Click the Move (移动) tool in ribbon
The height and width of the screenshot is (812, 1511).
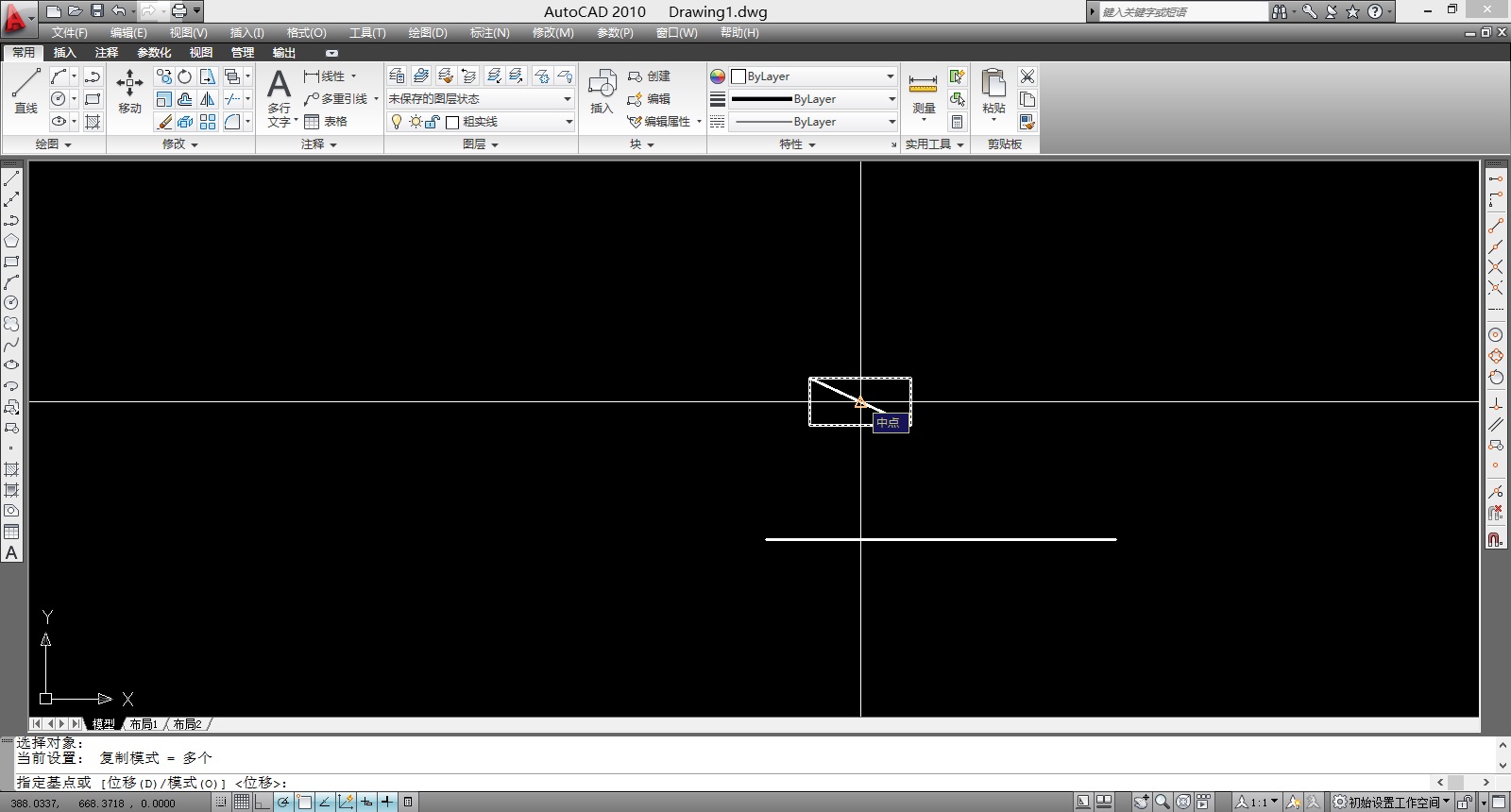pyautogui.click(x=129, y=92)
